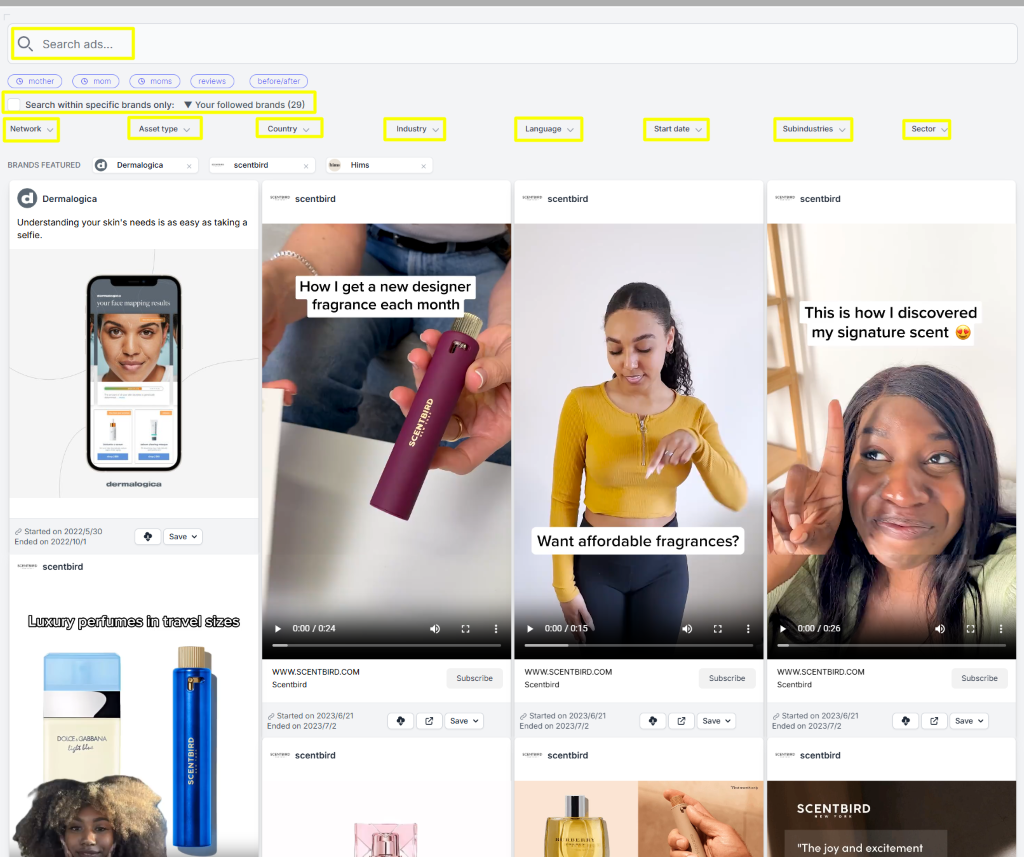Expand 'Your followed brands (29)' list
The height and width of the screenshot is (857, 1024).
coord(244,105)
